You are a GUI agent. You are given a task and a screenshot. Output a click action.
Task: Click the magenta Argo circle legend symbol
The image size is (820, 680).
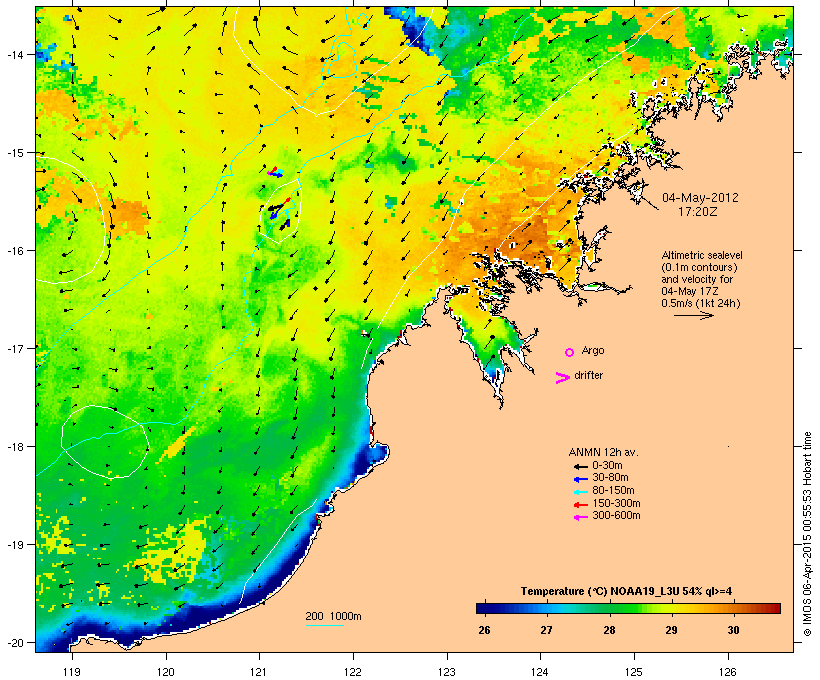570,352
